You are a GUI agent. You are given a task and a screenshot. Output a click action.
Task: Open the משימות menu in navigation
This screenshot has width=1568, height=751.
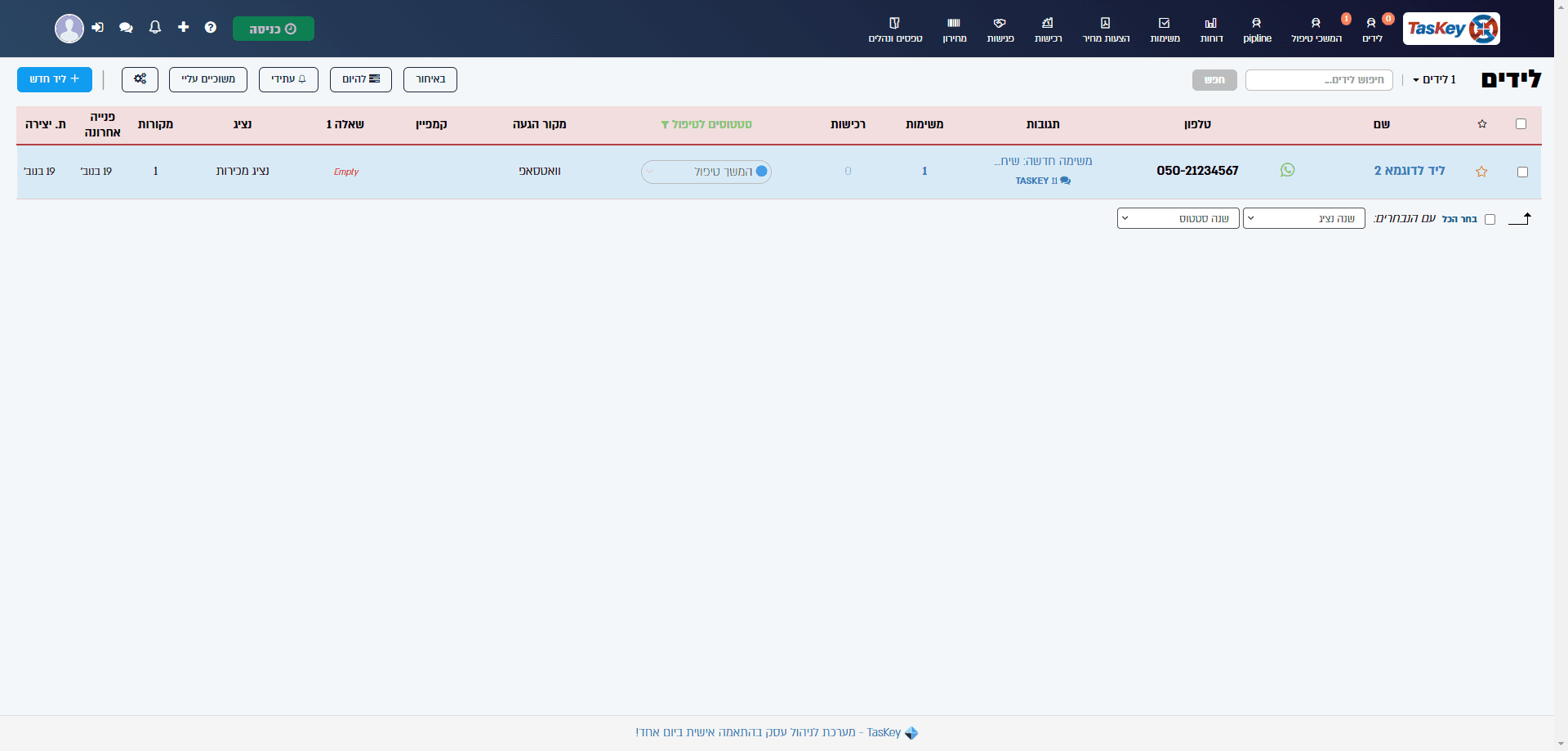tap(1165, 30)
